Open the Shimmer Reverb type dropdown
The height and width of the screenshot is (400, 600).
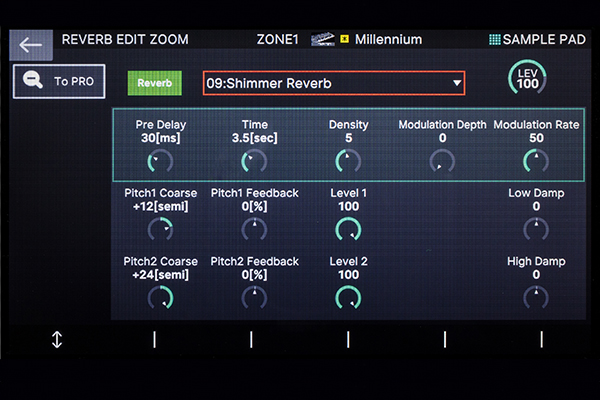(334, 83)
